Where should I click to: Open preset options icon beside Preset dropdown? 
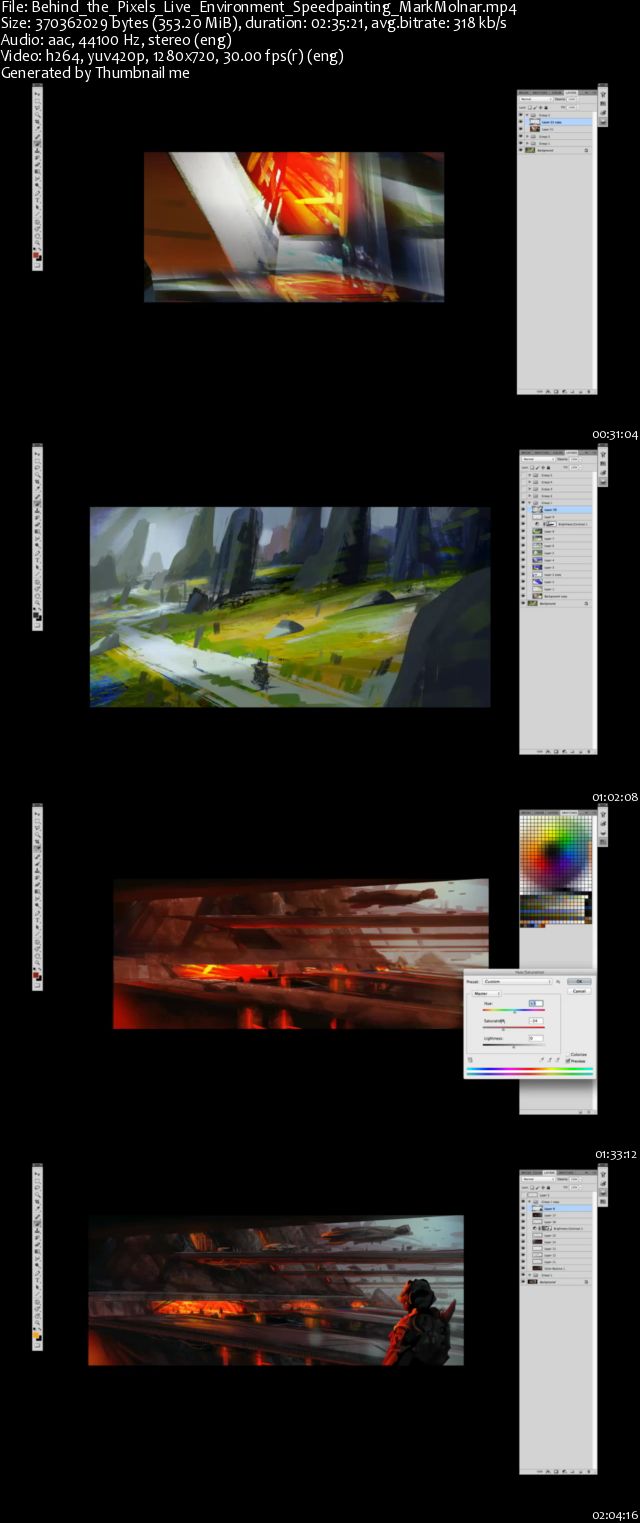pyautogui.click(x=558, y=981)
